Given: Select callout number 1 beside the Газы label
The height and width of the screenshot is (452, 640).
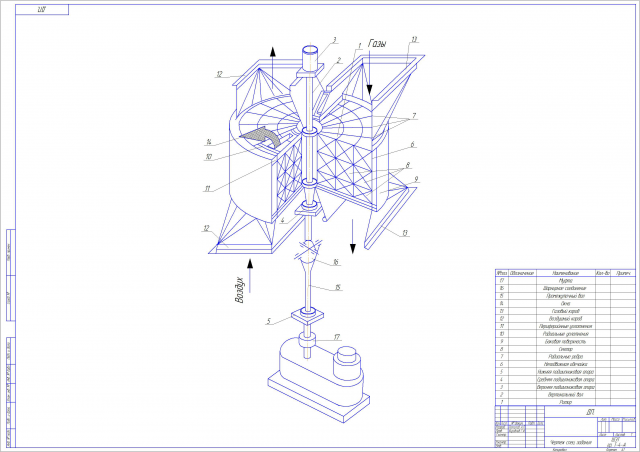Looking at the screenshot, I should pos(360,46).
